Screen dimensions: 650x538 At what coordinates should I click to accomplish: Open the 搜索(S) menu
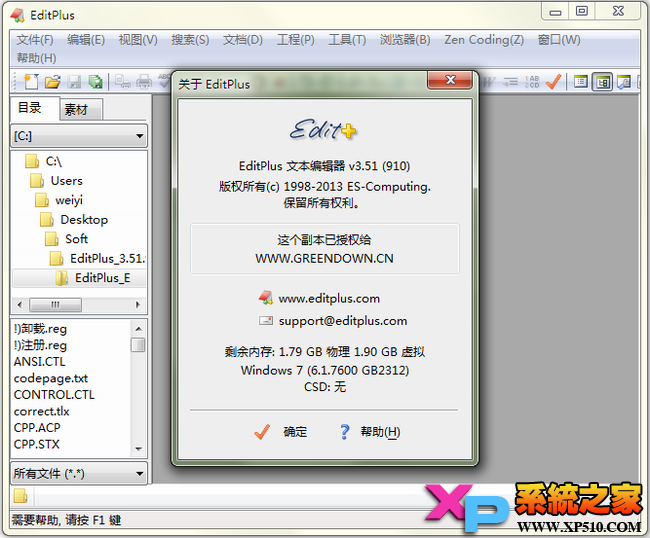point(190,40)
